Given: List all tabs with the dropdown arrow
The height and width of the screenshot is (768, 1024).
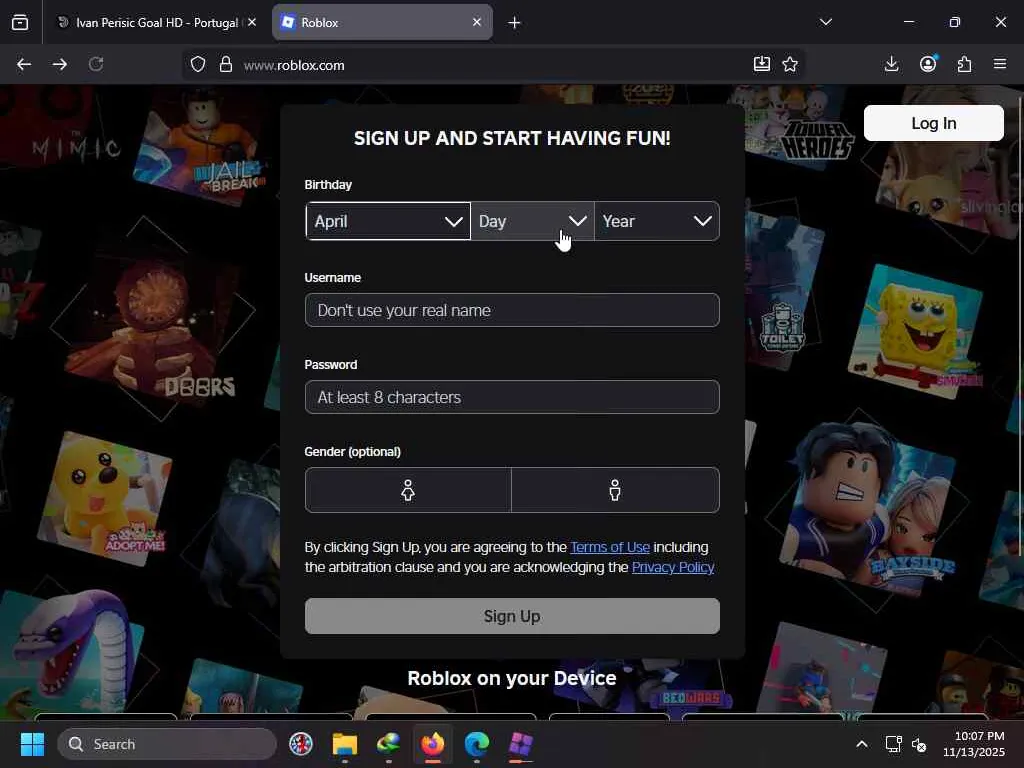Looking at the screenshot, I should 825,22.
